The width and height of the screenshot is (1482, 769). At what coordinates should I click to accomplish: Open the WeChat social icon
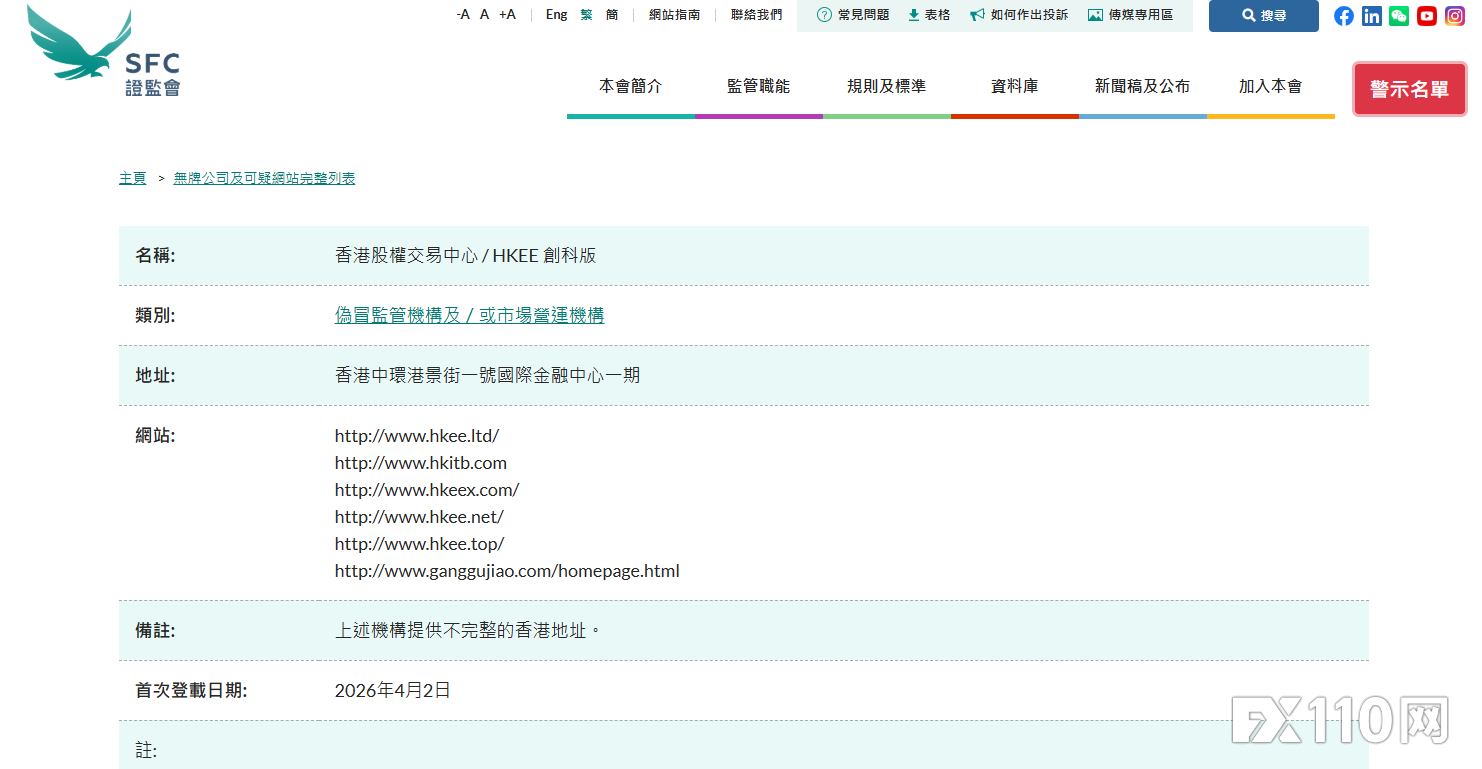tap(1399, 16)
